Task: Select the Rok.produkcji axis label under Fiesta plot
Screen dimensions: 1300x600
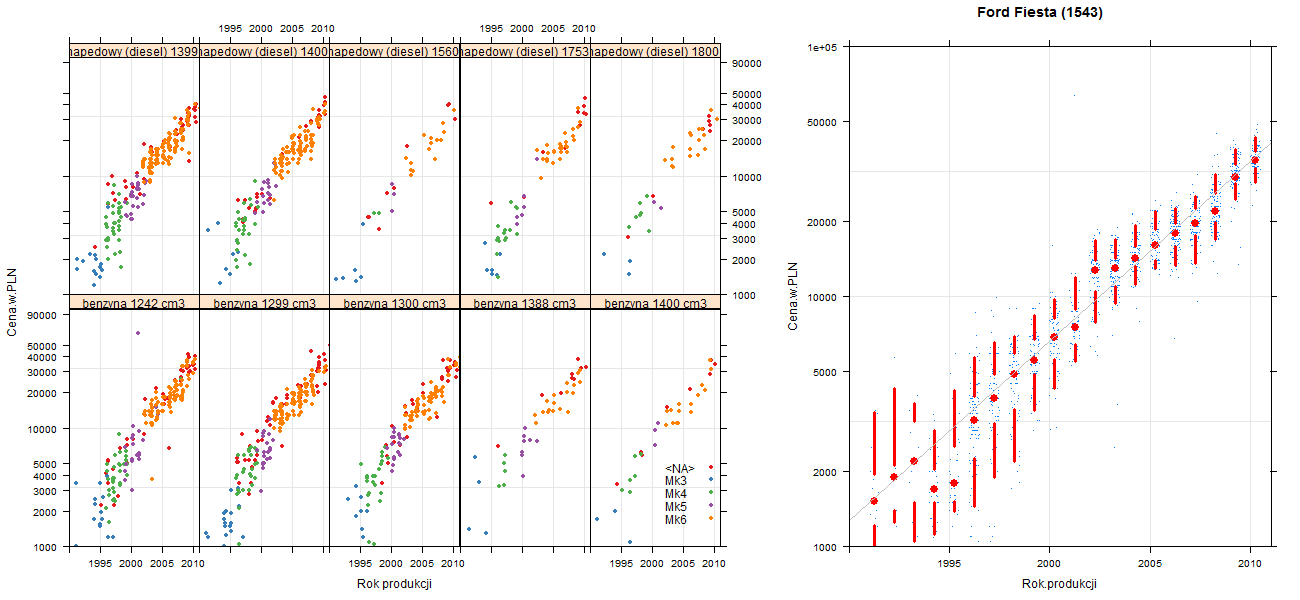Action: [x=1058, y=584]
